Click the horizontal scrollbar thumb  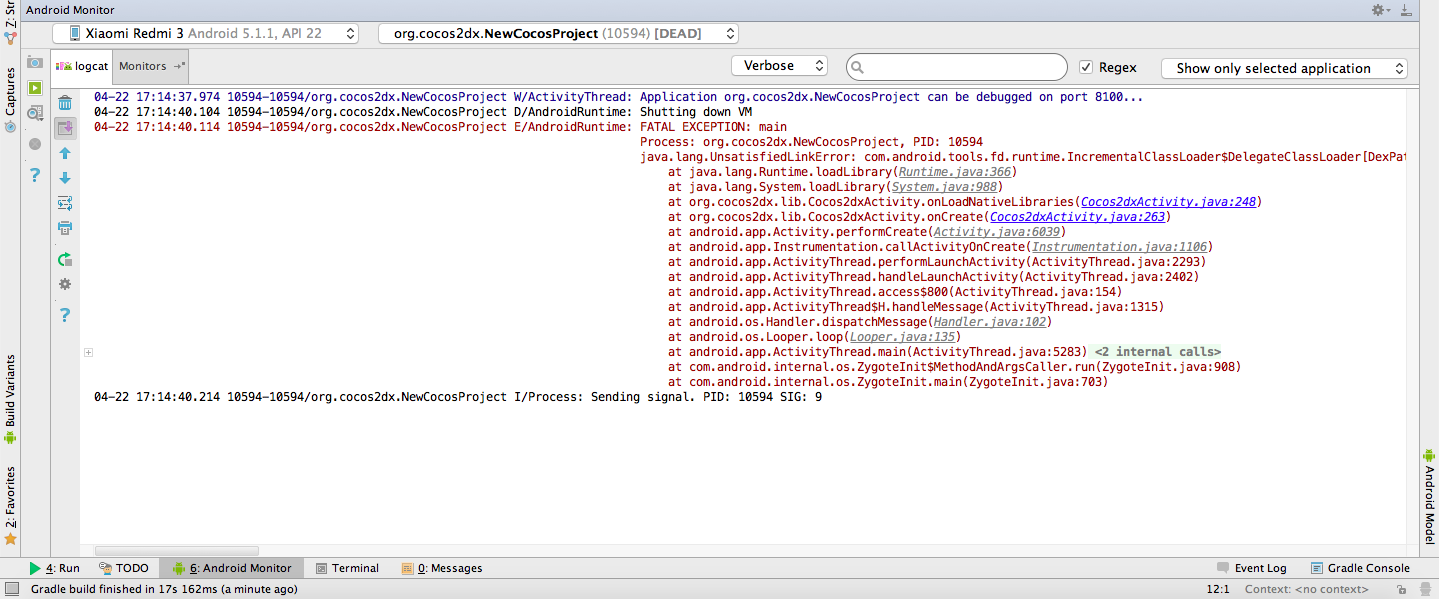(177, 551)
